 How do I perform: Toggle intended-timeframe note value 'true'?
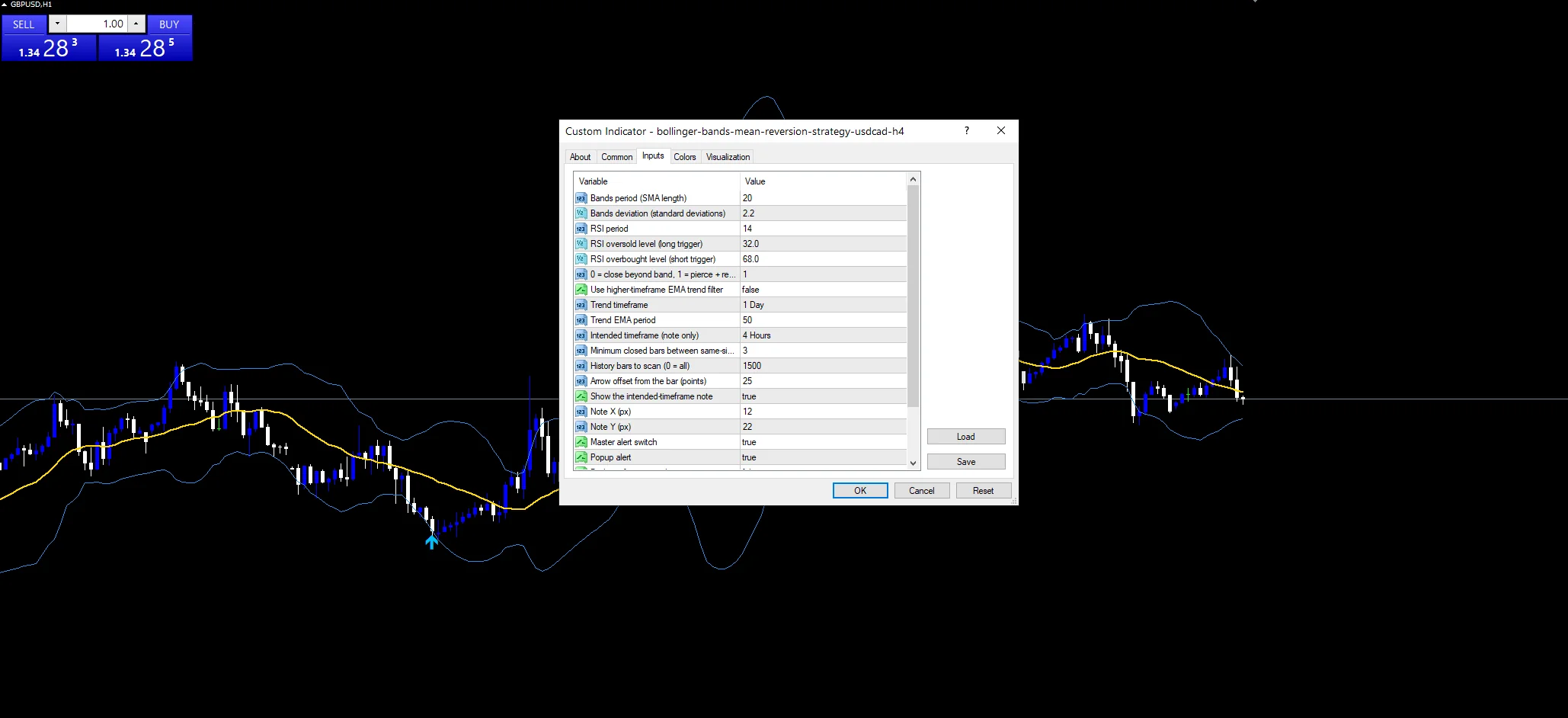pyautogui.click(x=823, y=396)
